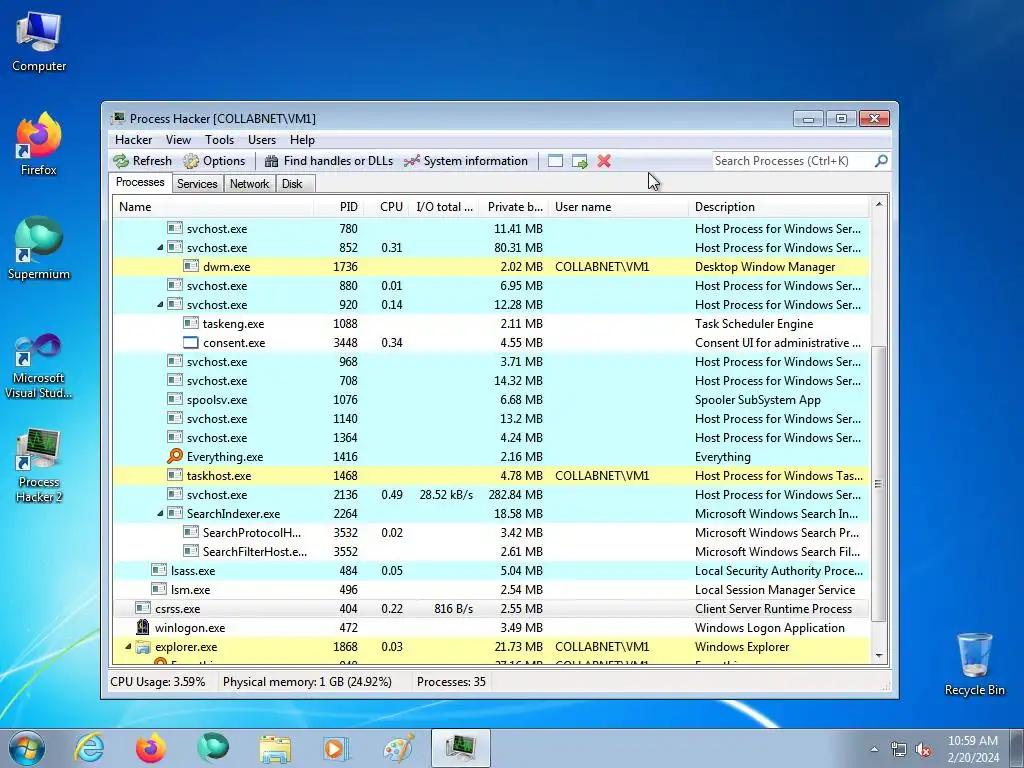
Task: Open the Help menu
Action: point(302,140)
